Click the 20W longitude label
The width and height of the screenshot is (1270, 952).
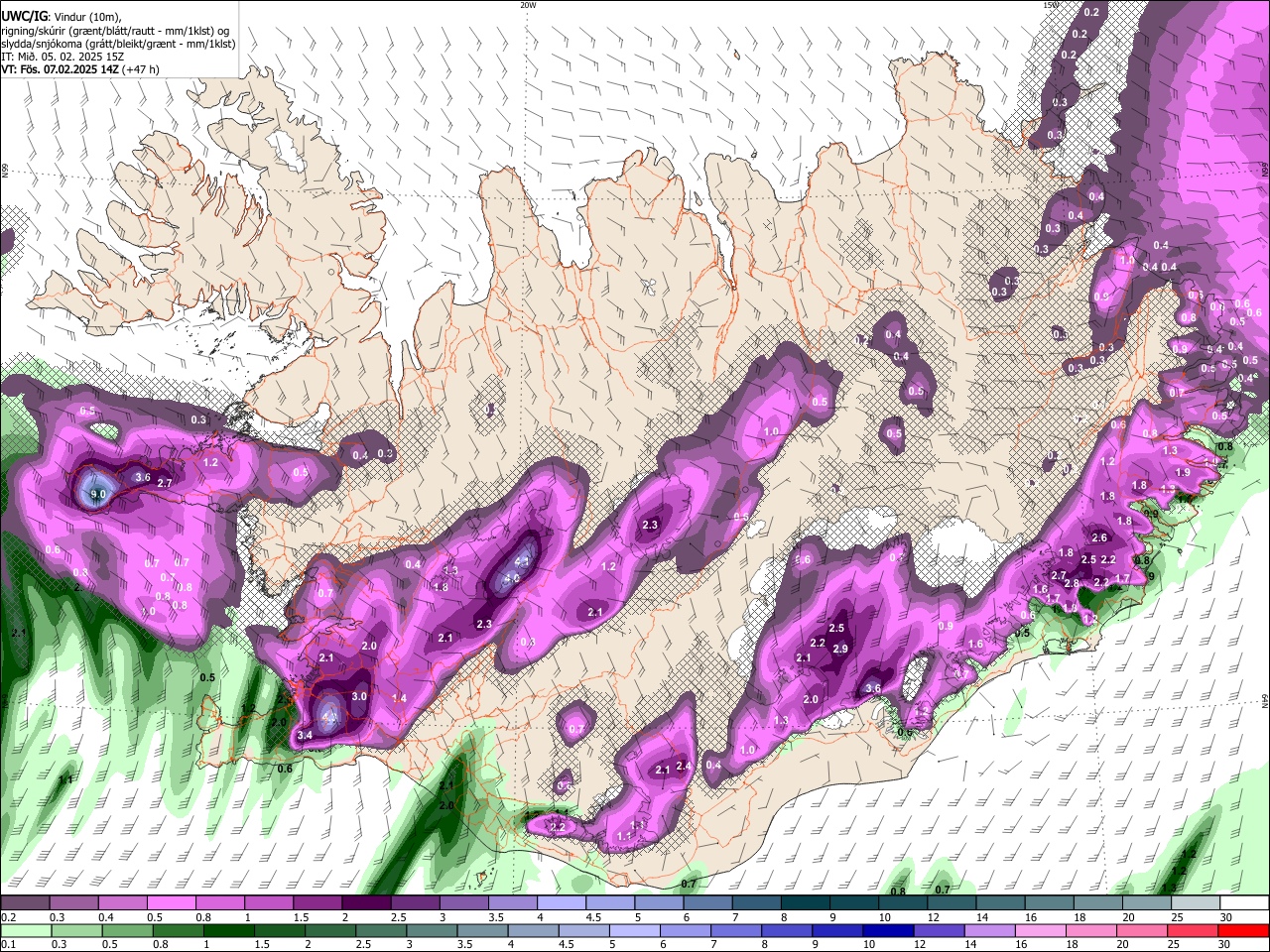pos(528,5)
